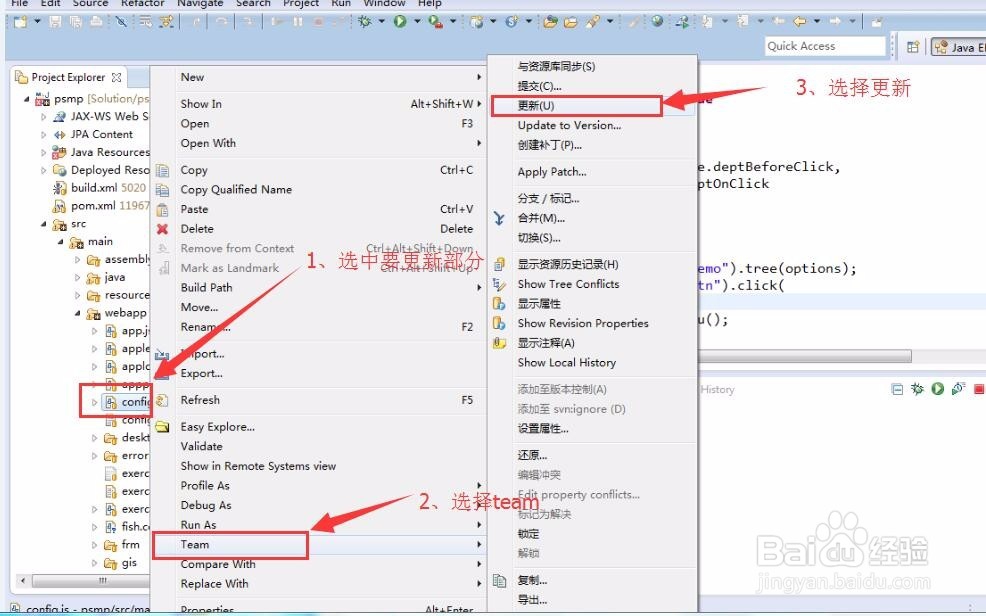Select pom.xml in Project Explorer
Image resolution: width=986 pixels, height=616 pixels.
[101, 206]
